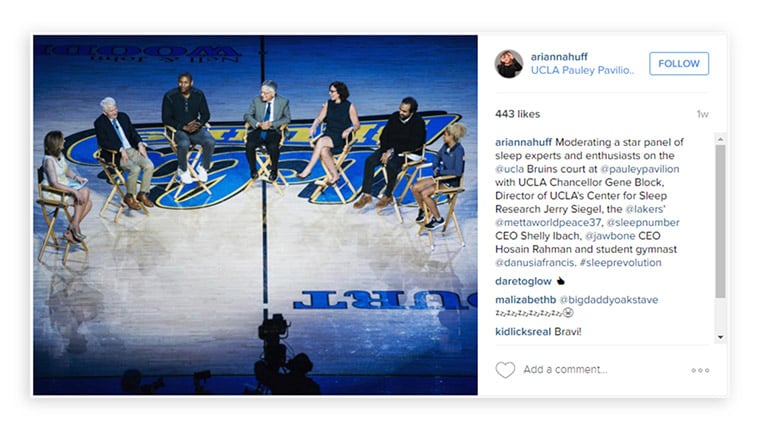This screenshot has height=435, width=760.
Task: Click the down arrow of comments scrollbar
Action: (x=720, y=338)
